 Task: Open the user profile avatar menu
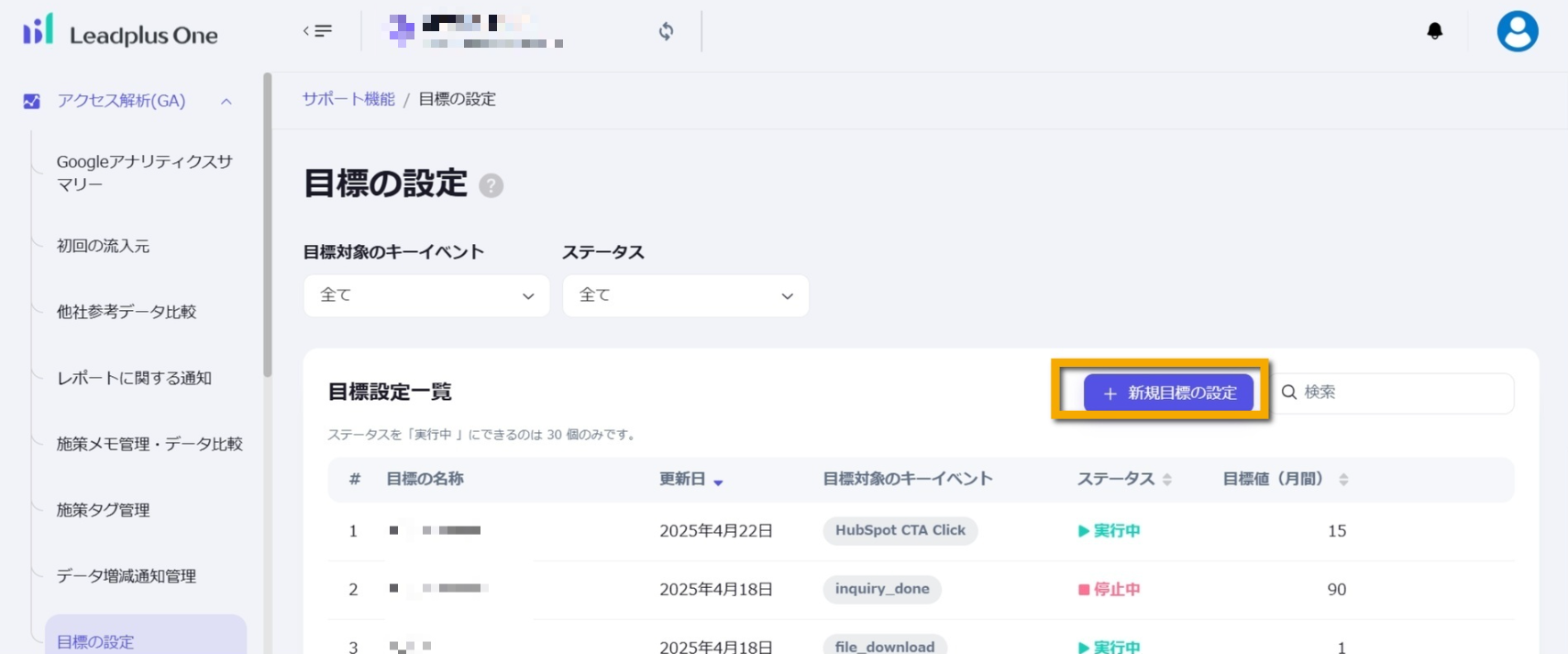click(x=1517, y=31)
